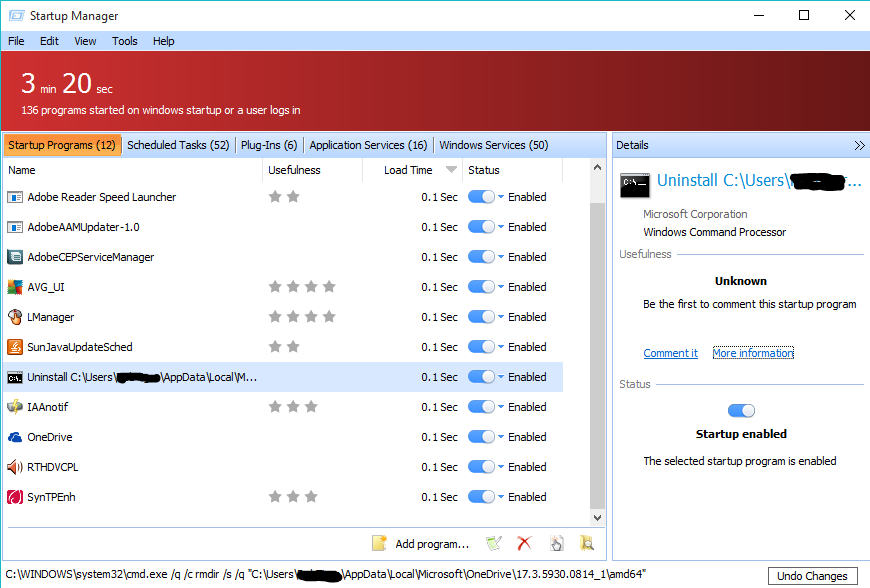
Task: Open the File menu
Action: point(16,41)
